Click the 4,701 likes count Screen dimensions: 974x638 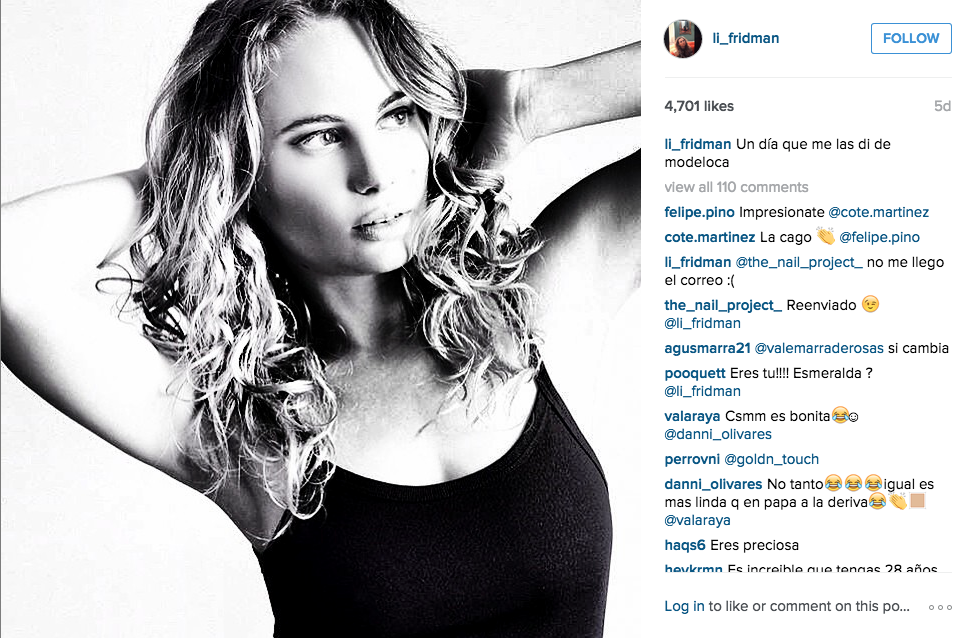click(699, 106)
